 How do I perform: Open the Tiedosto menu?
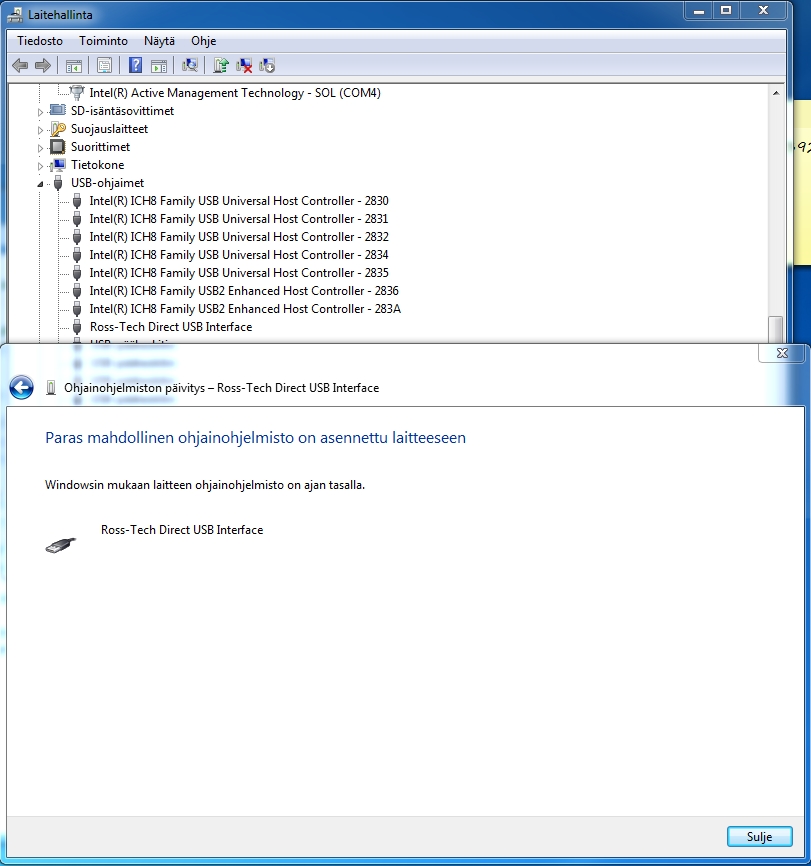(40, 41)
